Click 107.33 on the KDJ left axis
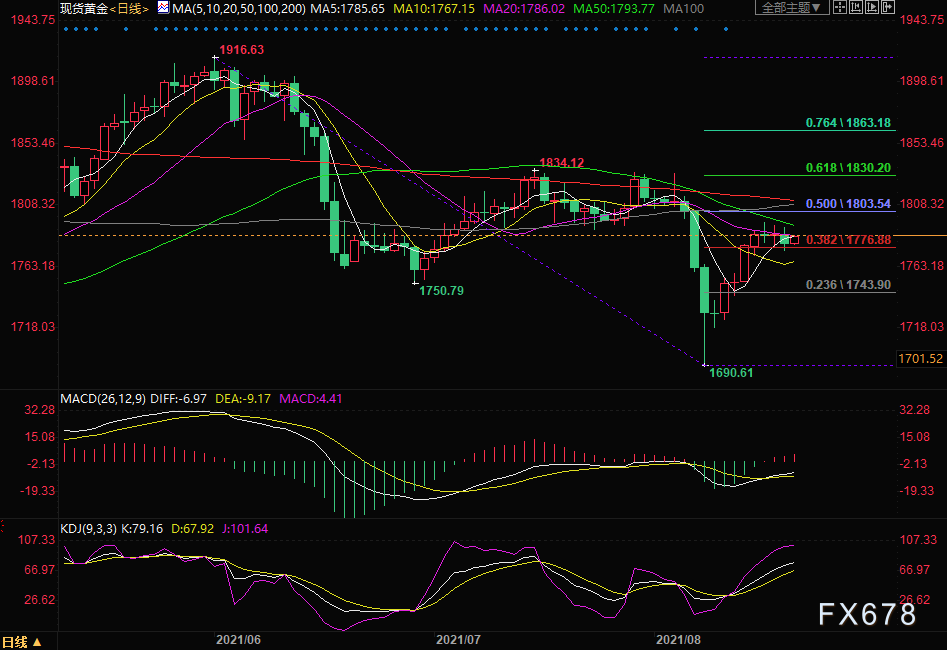The width and height of the screenshot is (947, 650). [x=36, y=539]
